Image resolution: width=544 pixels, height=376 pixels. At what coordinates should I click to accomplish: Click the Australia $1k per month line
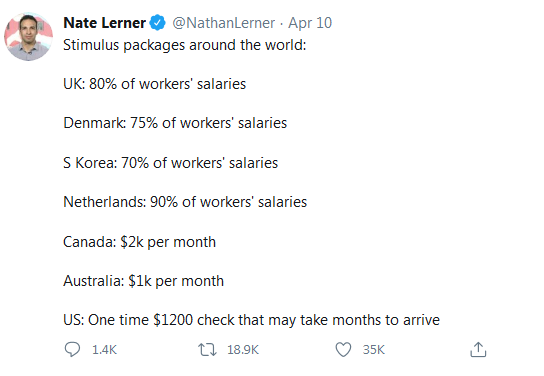pyautogui.click(x=143, y=281)
